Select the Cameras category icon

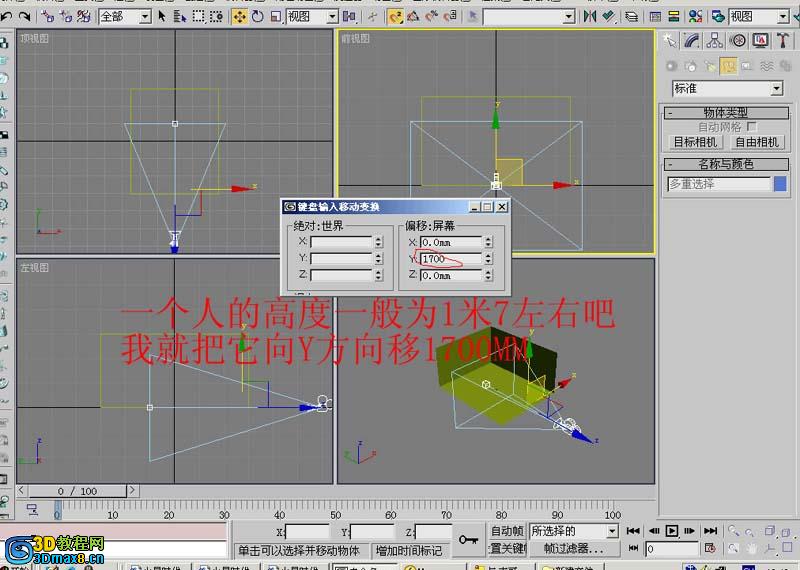point(728,66)
